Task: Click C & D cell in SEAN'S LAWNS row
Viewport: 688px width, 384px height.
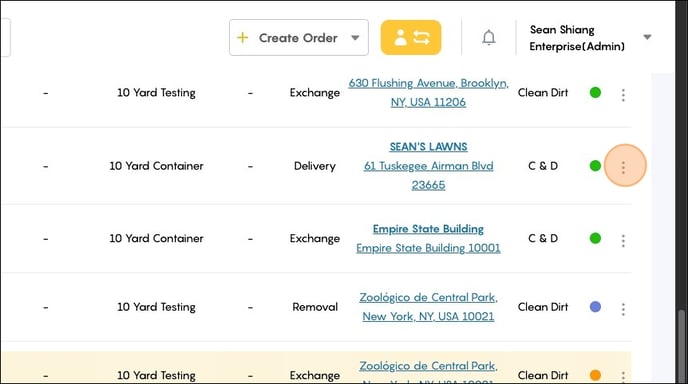Action: point(543,166)
